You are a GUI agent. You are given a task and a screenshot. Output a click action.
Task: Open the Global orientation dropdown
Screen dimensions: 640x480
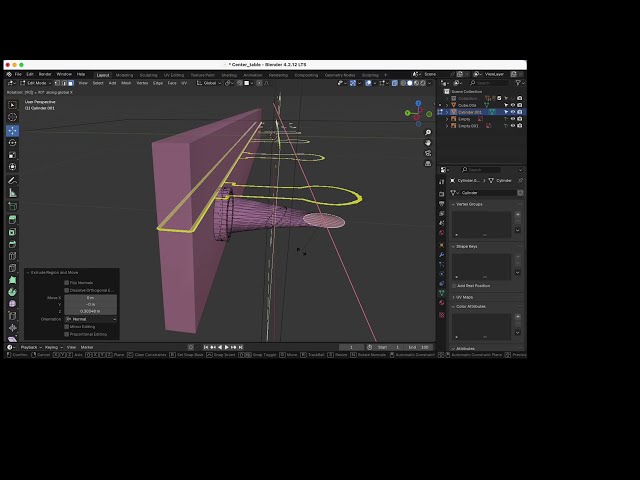pyautogui.click(x=209, y=83)
